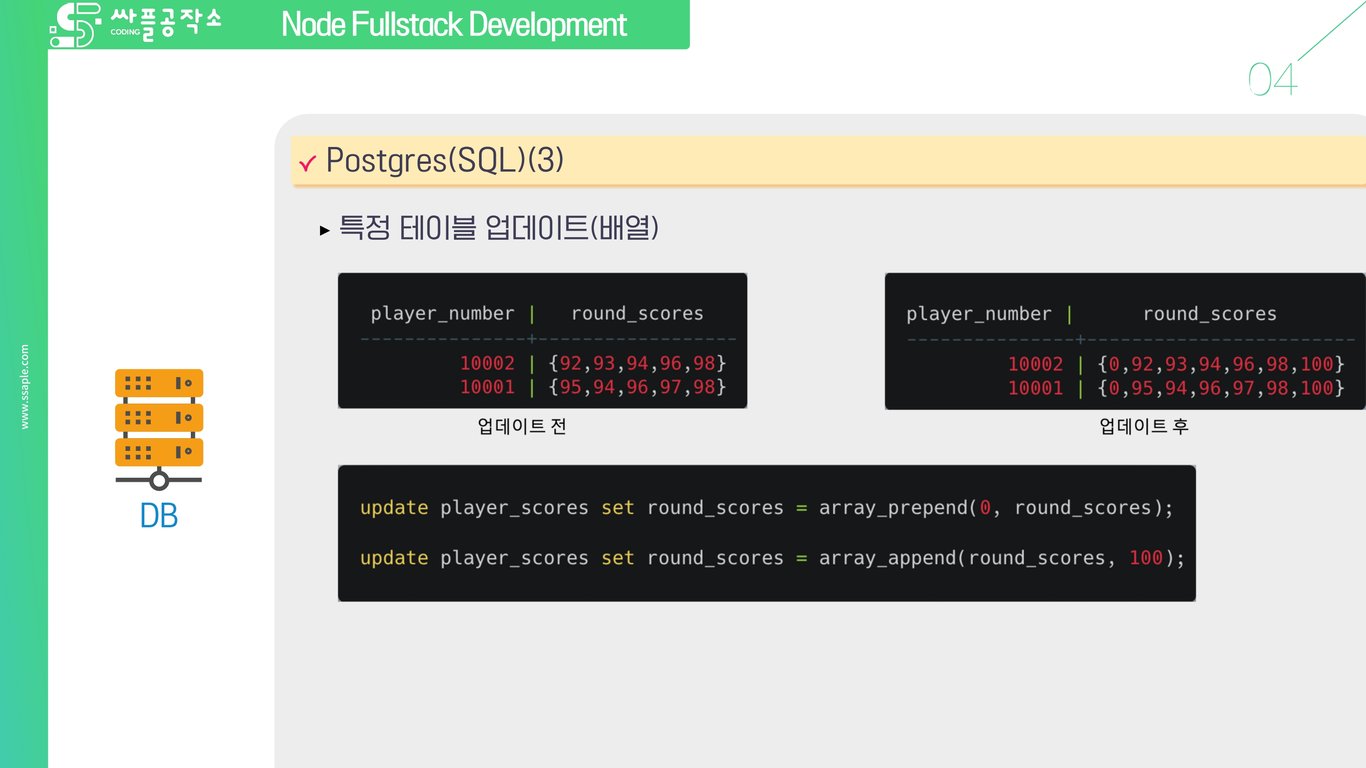Select the "Node Fullstack Development" header title
Viewport: 1366px width, 768px height.
[454, 24]
